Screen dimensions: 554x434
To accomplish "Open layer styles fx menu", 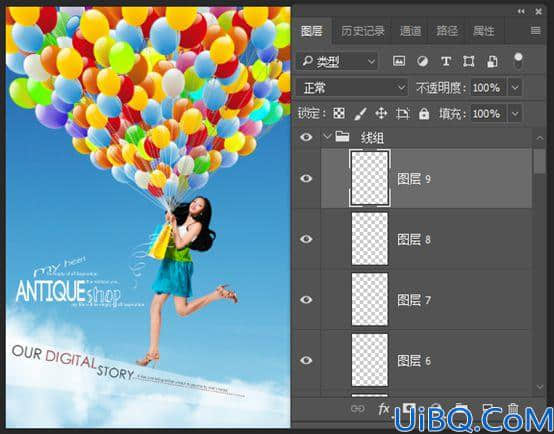I will click(x=383, y=409).
